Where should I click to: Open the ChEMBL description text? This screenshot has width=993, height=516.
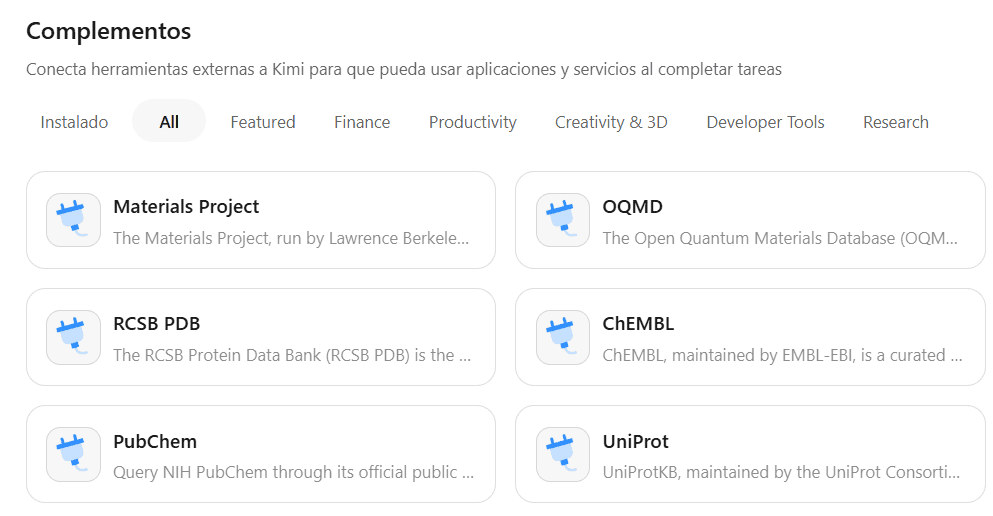(782, 355)
